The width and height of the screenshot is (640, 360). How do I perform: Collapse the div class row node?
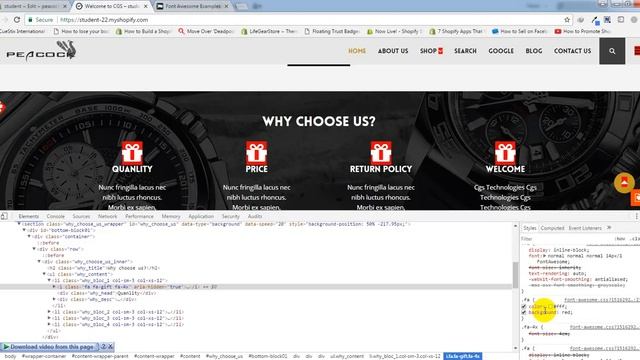click(34, 249)
